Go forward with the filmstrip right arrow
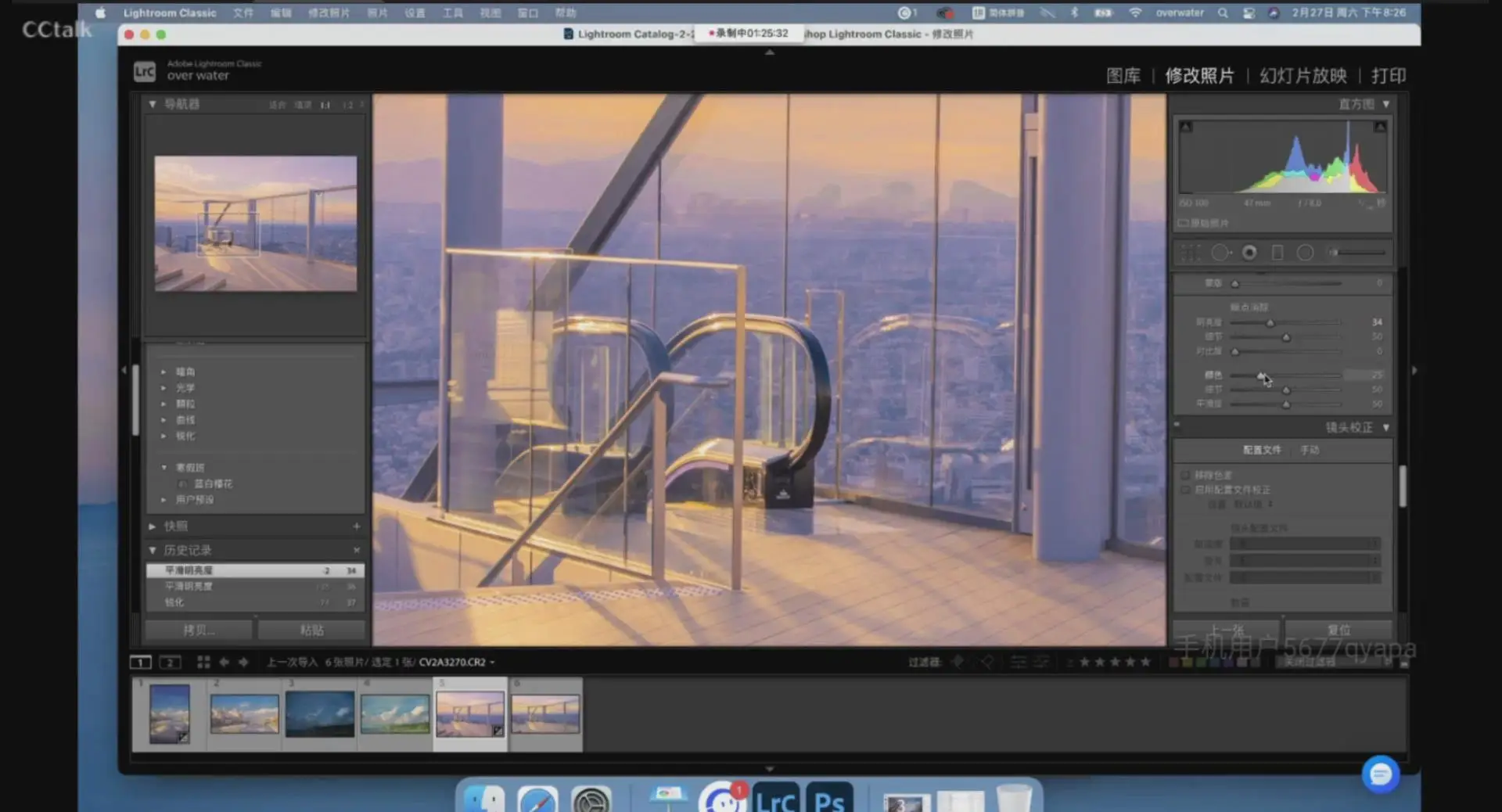The height and width of the screenshot is (812, 1502). pyautogui.click(x=243, y=663)
